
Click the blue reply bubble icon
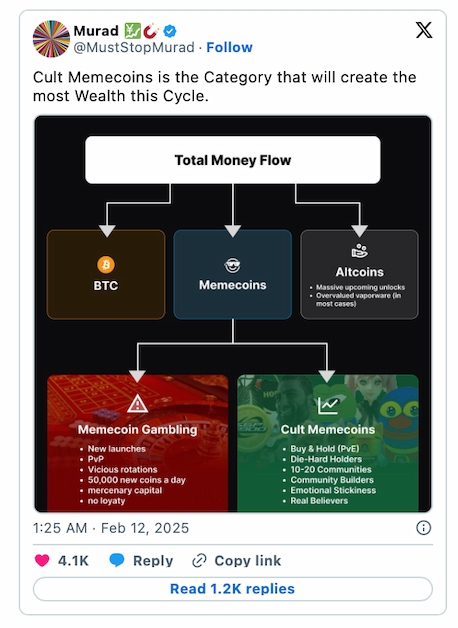[117, 560]
